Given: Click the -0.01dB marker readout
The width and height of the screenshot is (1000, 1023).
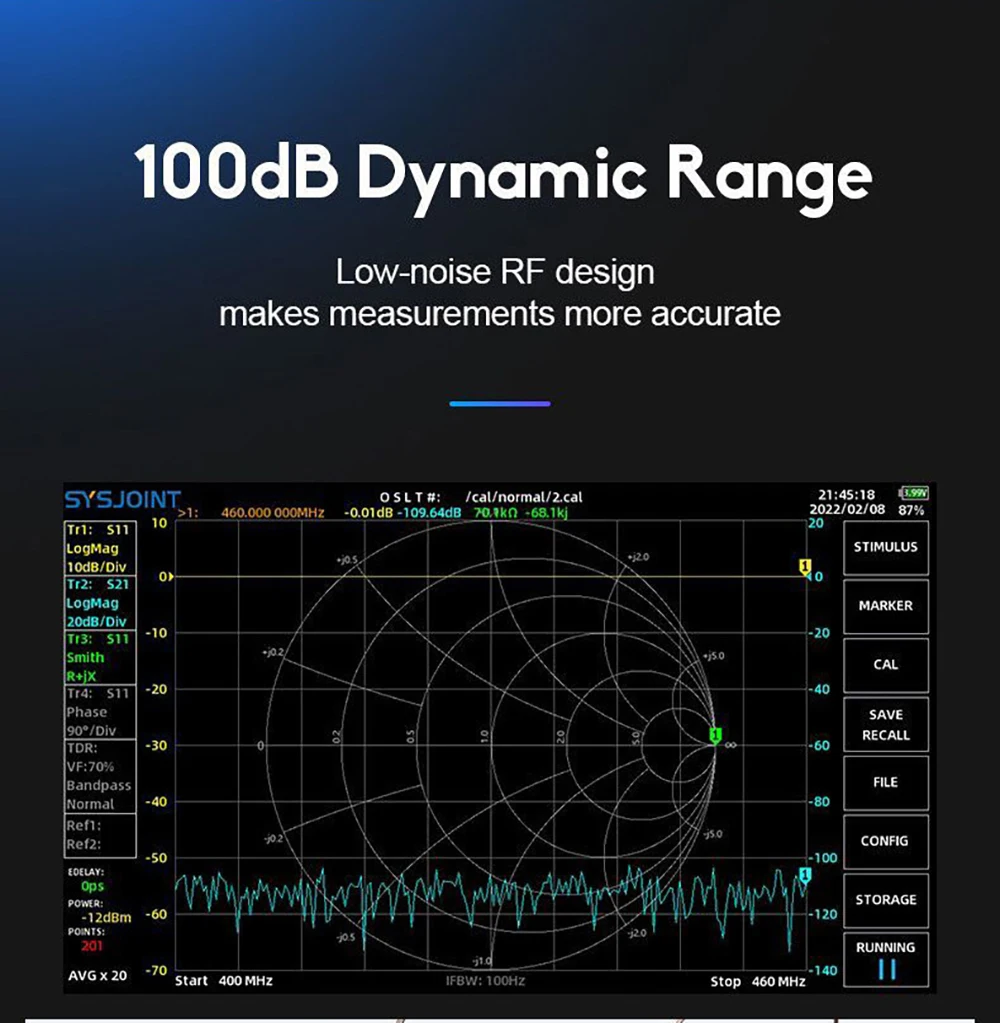Looking at the screenshot, I should coord(369,513).
